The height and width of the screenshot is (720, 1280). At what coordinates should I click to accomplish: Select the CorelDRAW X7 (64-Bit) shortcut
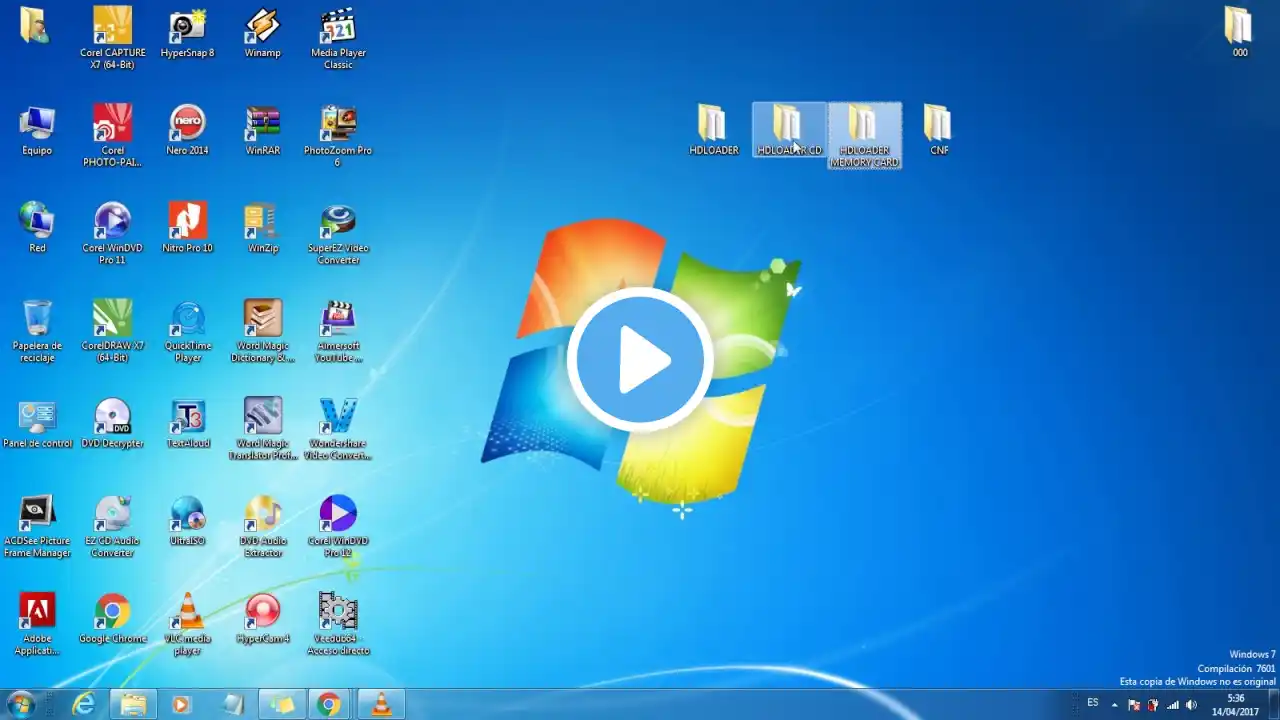click(112, 331)
